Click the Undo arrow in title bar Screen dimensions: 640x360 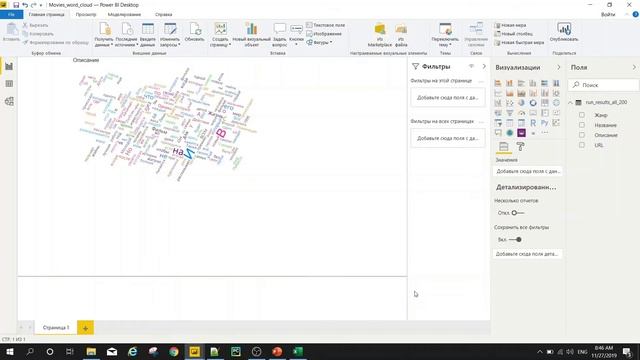(25, 5)
